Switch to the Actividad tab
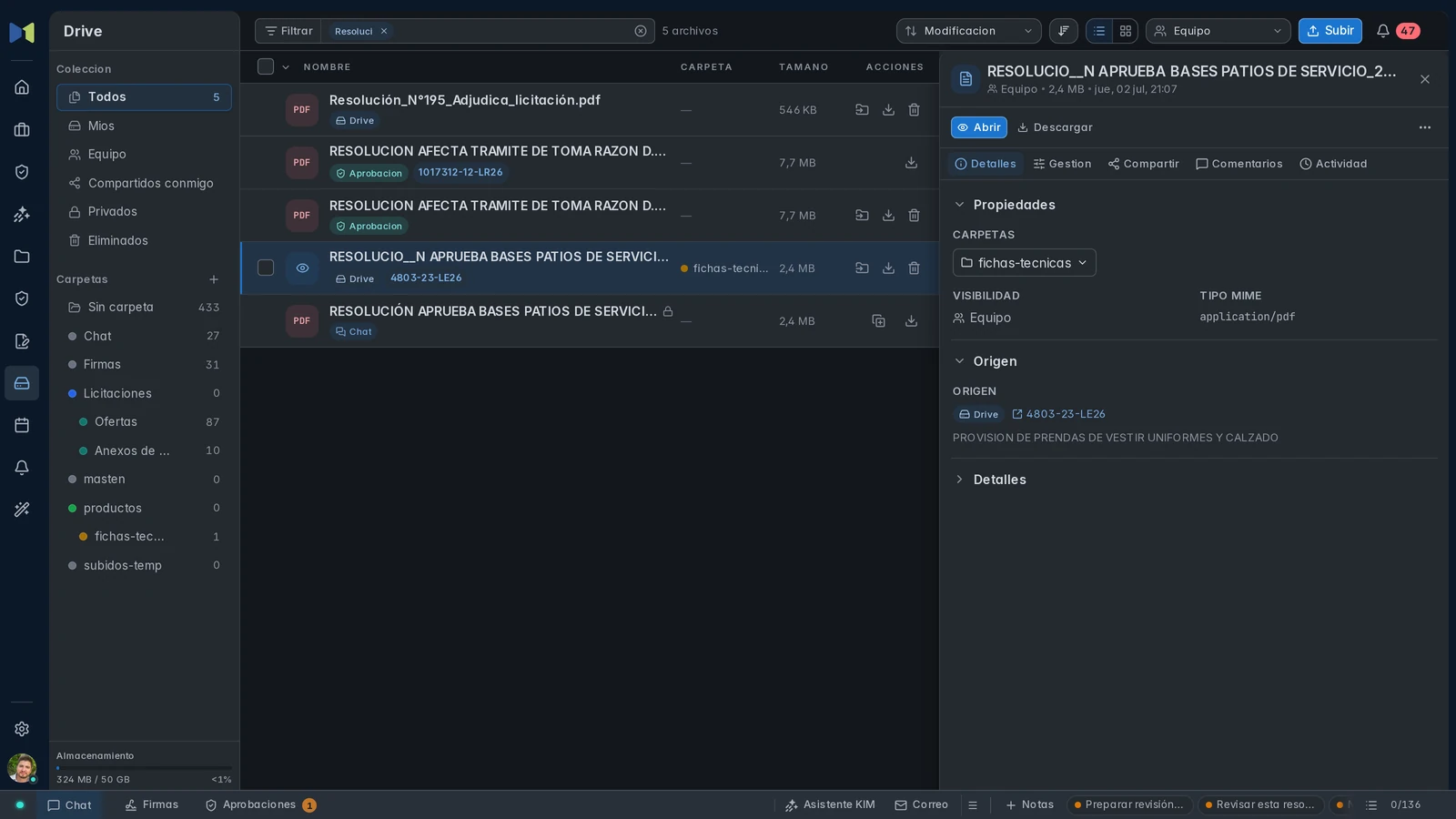The image size is (1456, 819). [1333, 164]
